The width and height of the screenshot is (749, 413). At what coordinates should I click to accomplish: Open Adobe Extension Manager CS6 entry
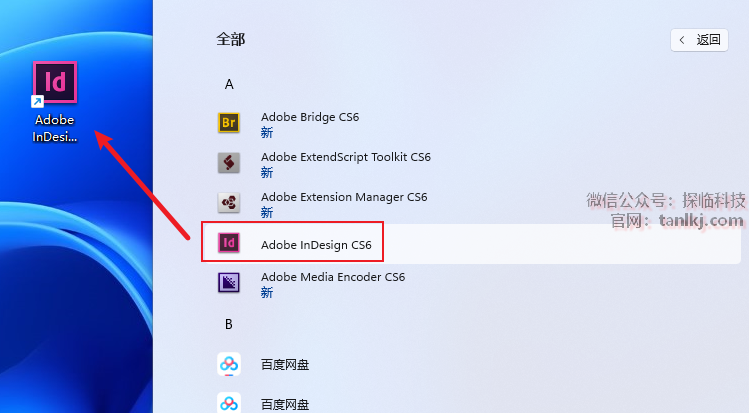coord(343,197)
